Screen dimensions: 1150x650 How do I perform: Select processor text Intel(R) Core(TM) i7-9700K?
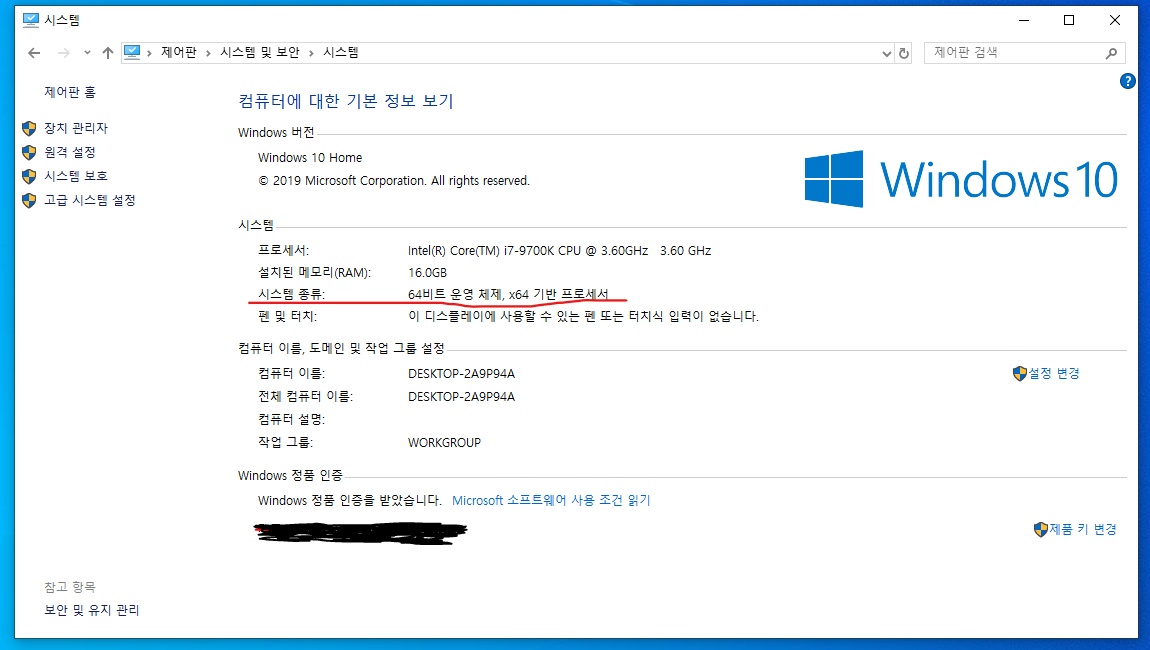(560, 251)
